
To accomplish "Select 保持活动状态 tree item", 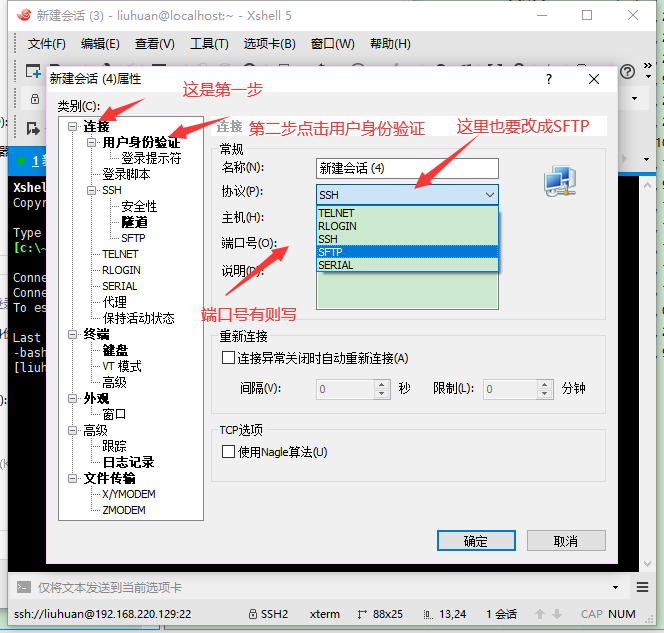I will pos(138,318).
